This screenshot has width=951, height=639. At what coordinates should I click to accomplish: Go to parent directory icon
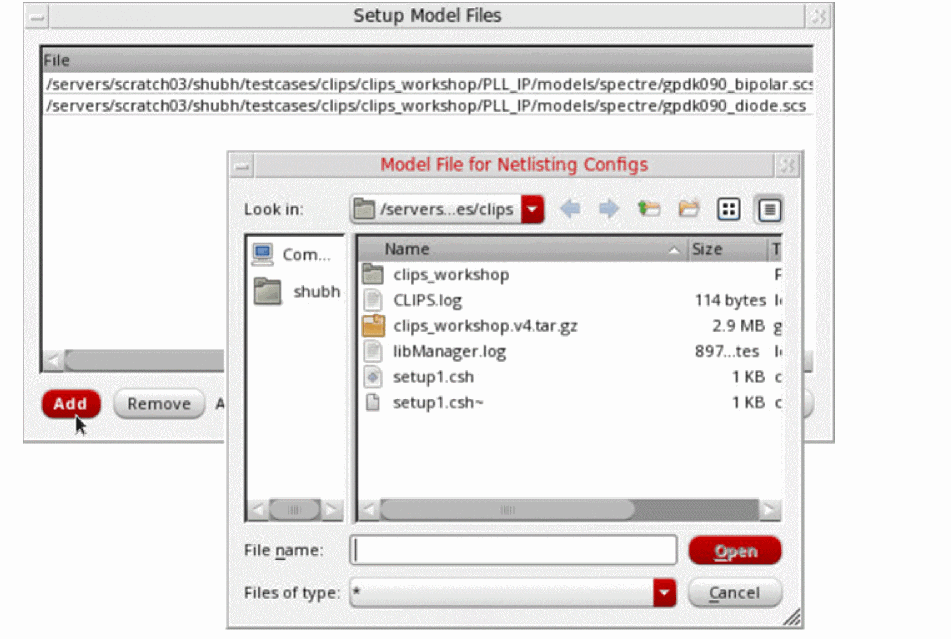coord(648,209)
